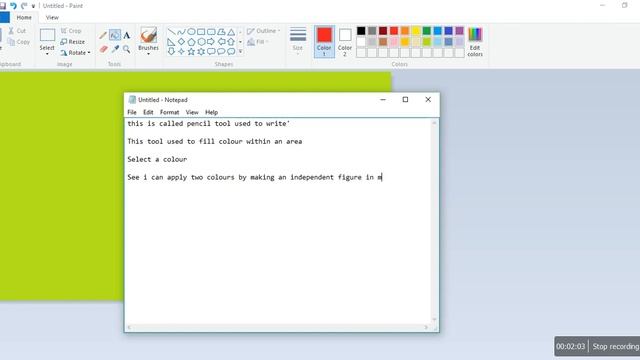Pick the black color swatch
The image size is (640, 360).
361,31
